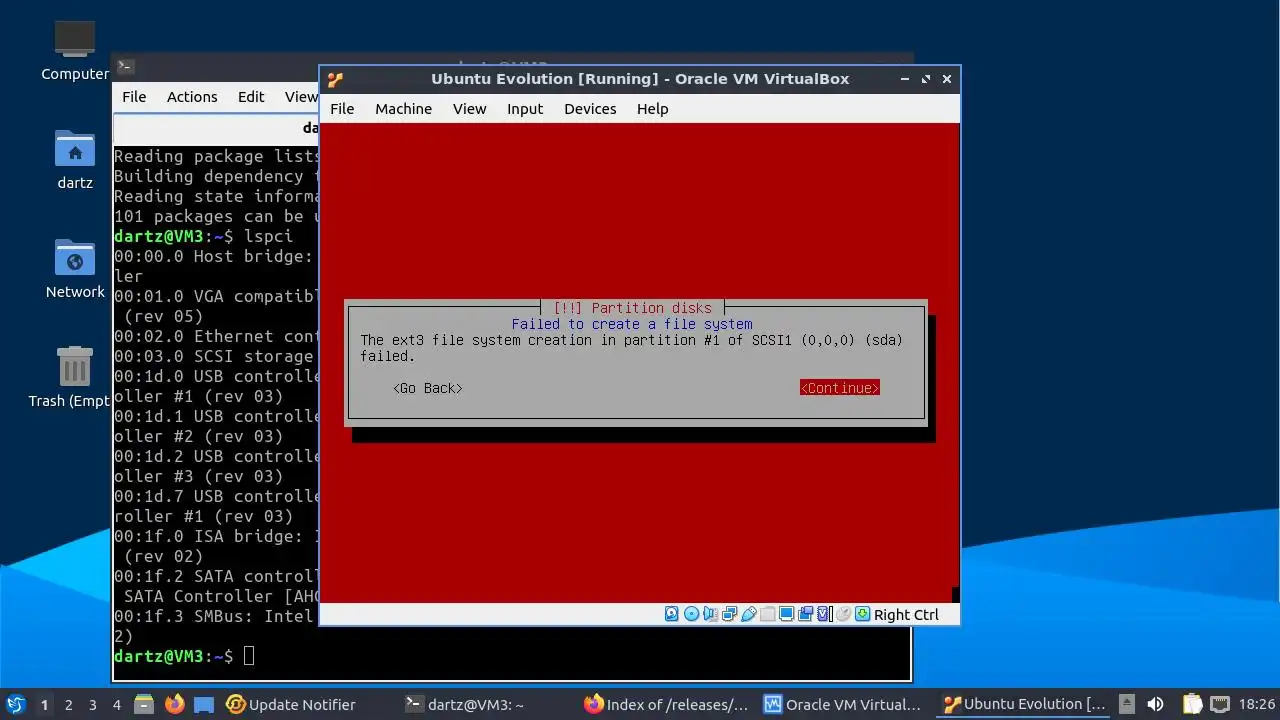Click the display indicator in VirtualBox status bar
This screenshot has width=1280, height=720.
(x=787, y=614)
